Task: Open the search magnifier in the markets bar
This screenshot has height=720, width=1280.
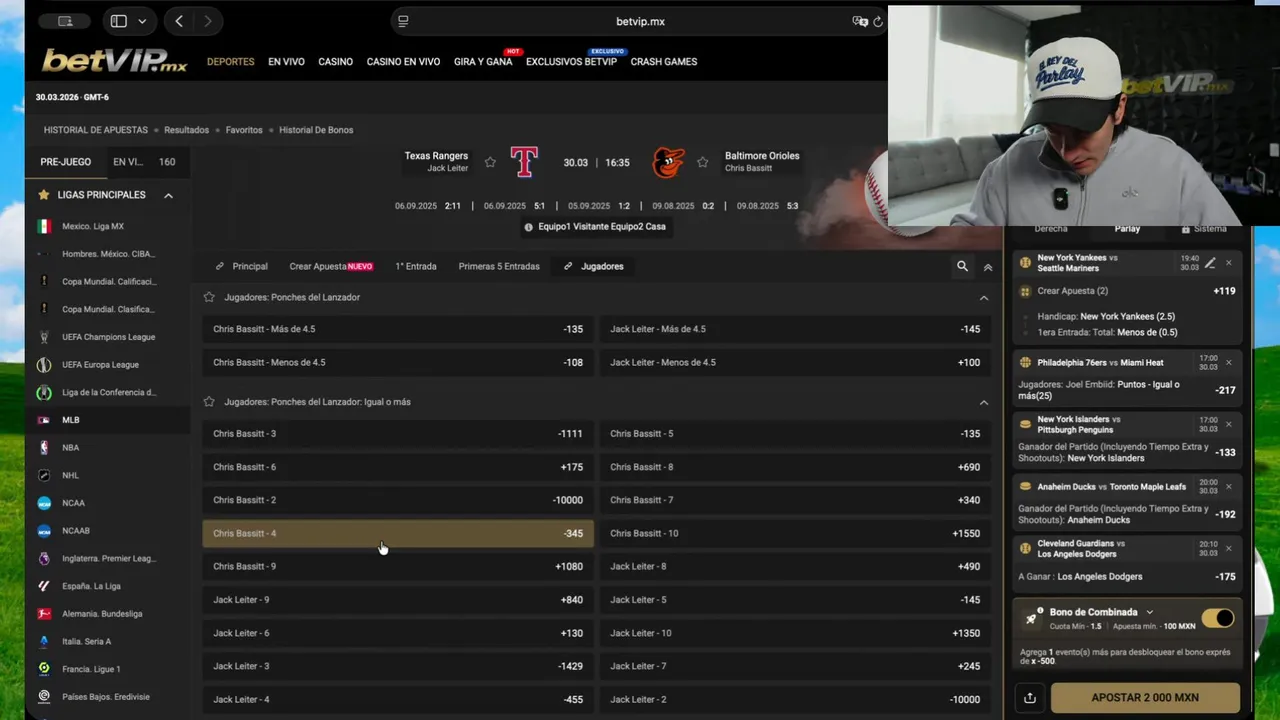Action: tap(962, 266)
